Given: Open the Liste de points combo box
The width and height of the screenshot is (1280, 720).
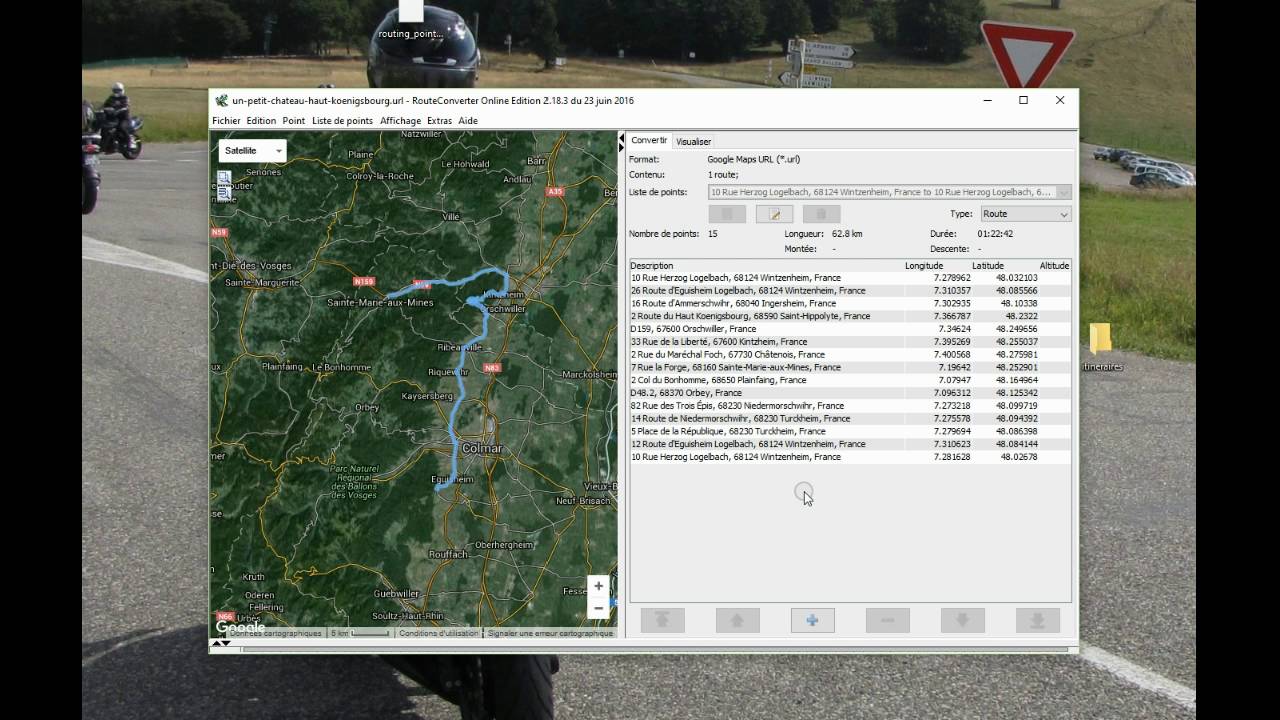Looking at the screenshot, I should (x=890, y=192).
